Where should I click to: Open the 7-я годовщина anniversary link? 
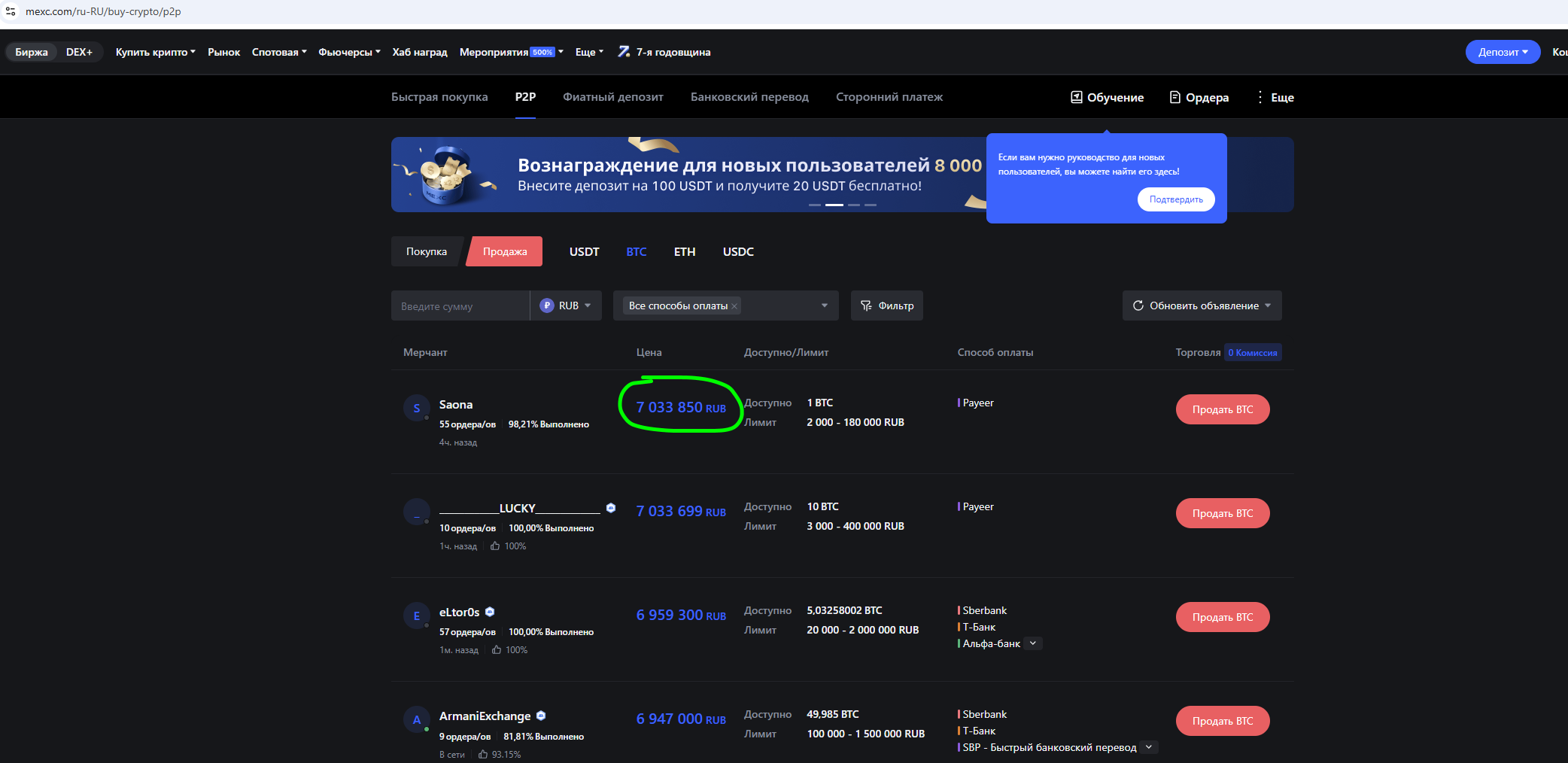664,52
